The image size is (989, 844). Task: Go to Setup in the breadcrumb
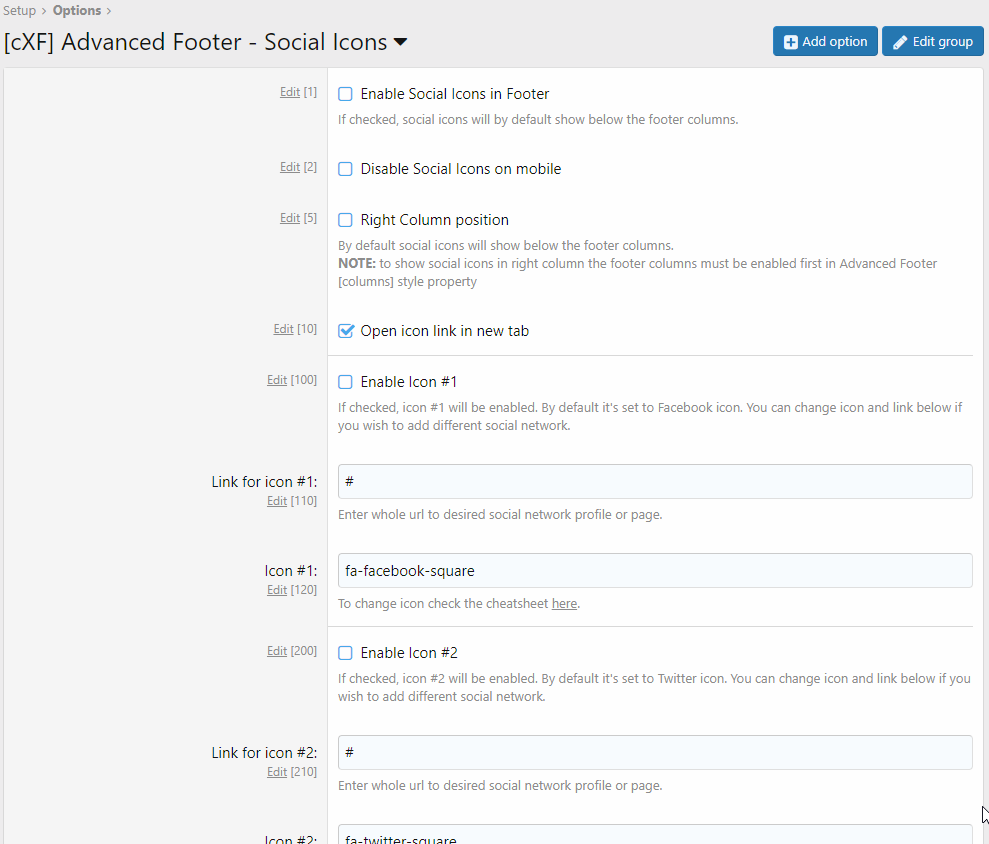[x=19, y=11]
